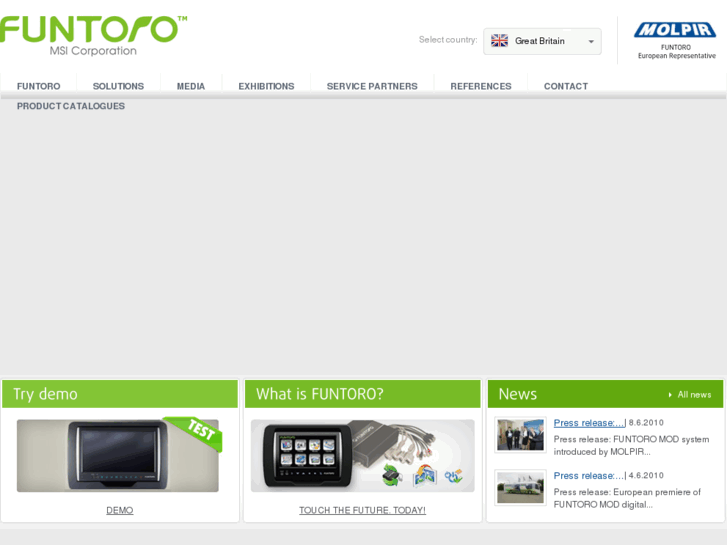The height and width of the screenshot is (545, 727).
Task: Open the 8.6.2010 press release link
Action: tap(589, 423)
